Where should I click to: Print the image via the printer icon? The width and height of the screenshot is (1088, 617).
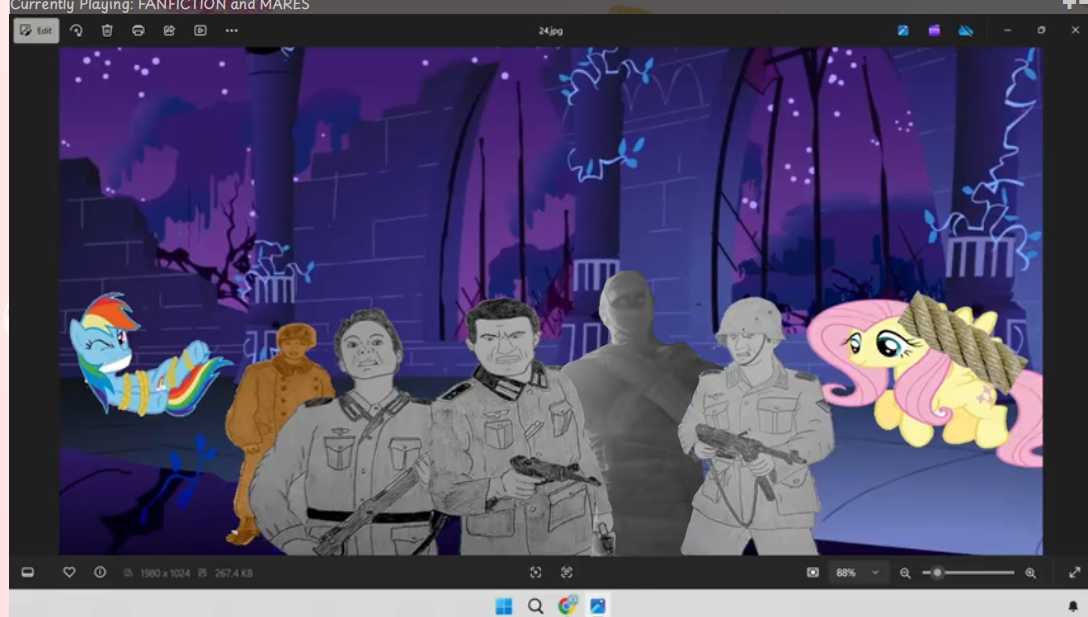point(138,31)
